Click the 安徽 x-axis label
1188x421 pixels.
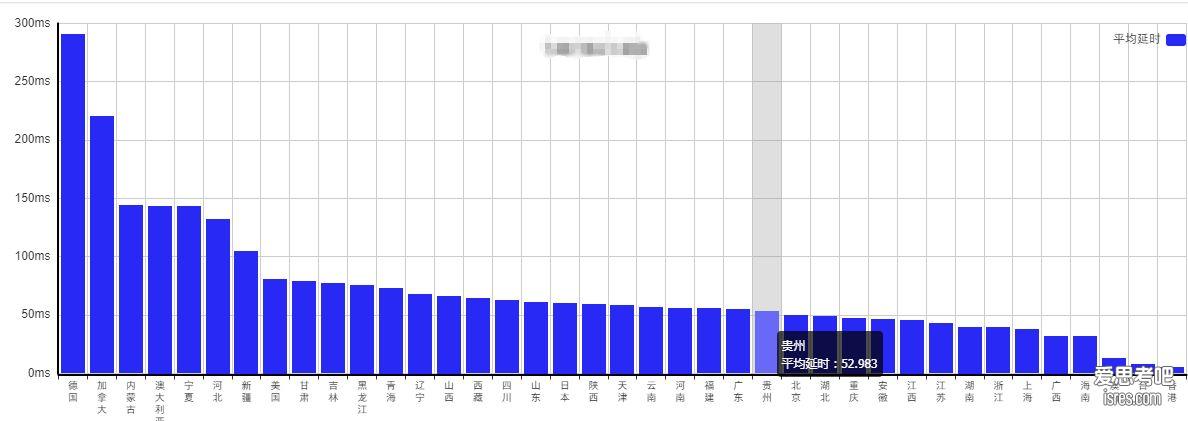pyautogui.click(x=883, y=391)
